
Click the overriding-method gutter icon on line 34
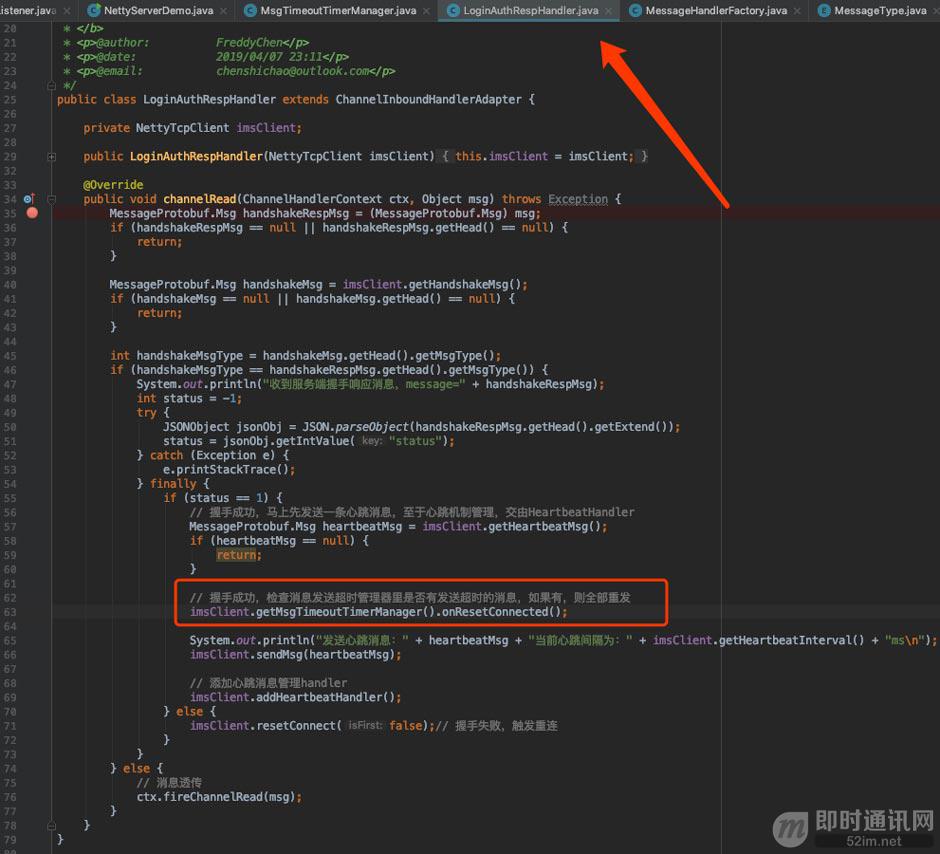coord(29,198)
